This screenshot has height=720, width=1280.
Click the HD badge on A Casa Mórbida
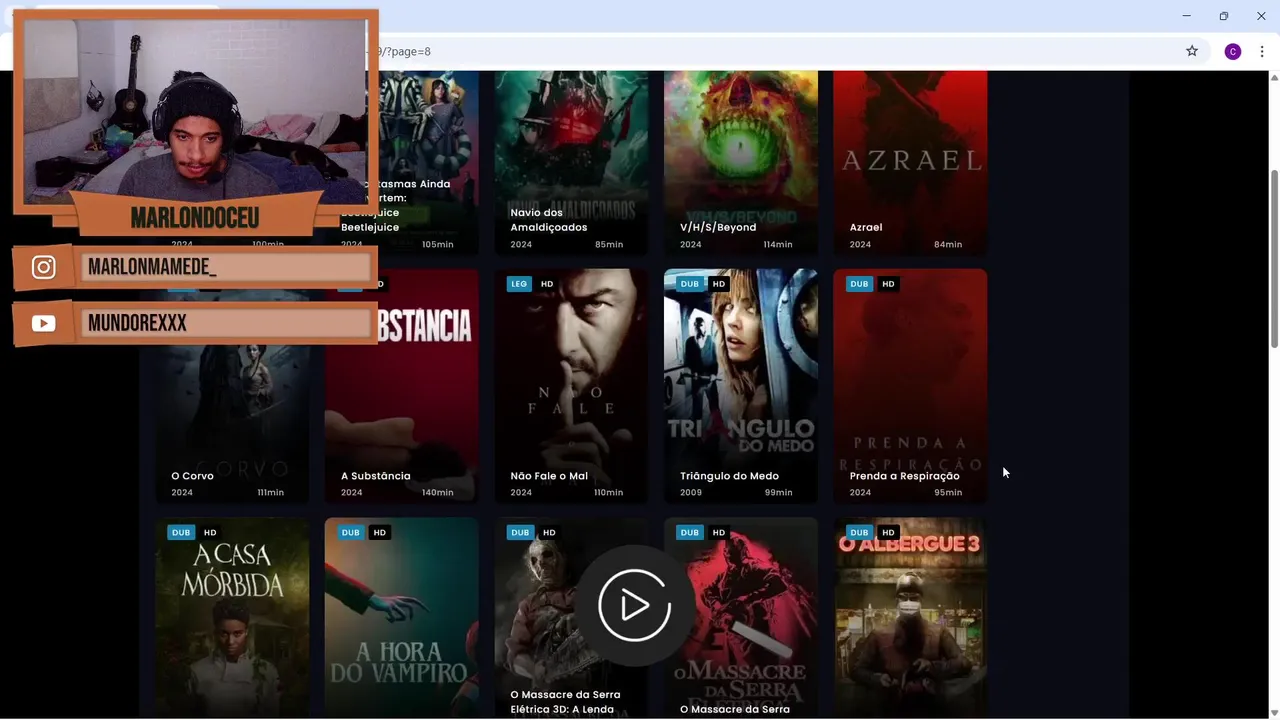(x=210, y=533)
